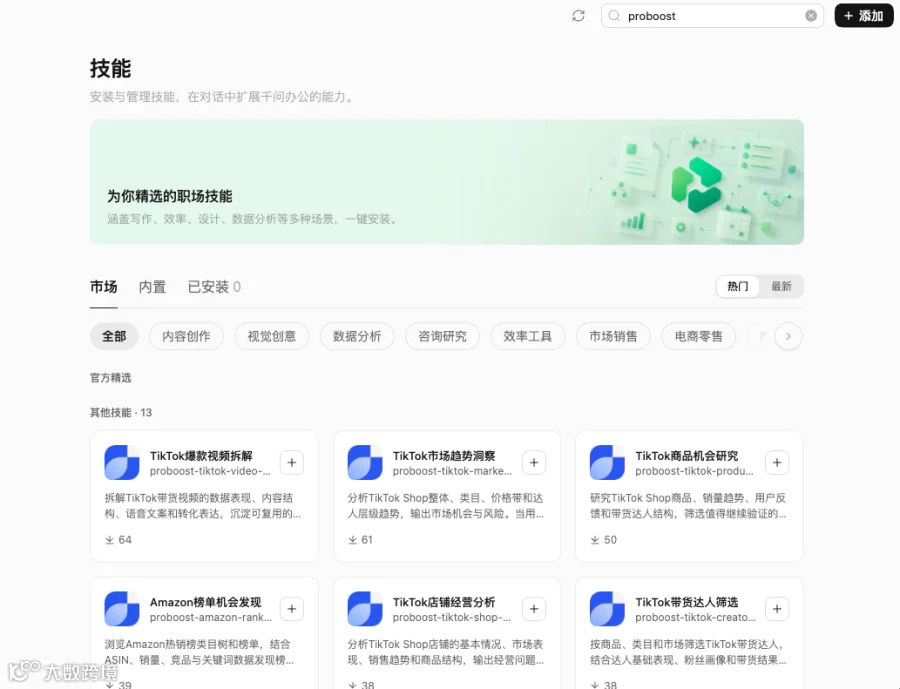Select the 全部 category chip
The height and width of the screenshot is (689, 900).
pos(114,336)
